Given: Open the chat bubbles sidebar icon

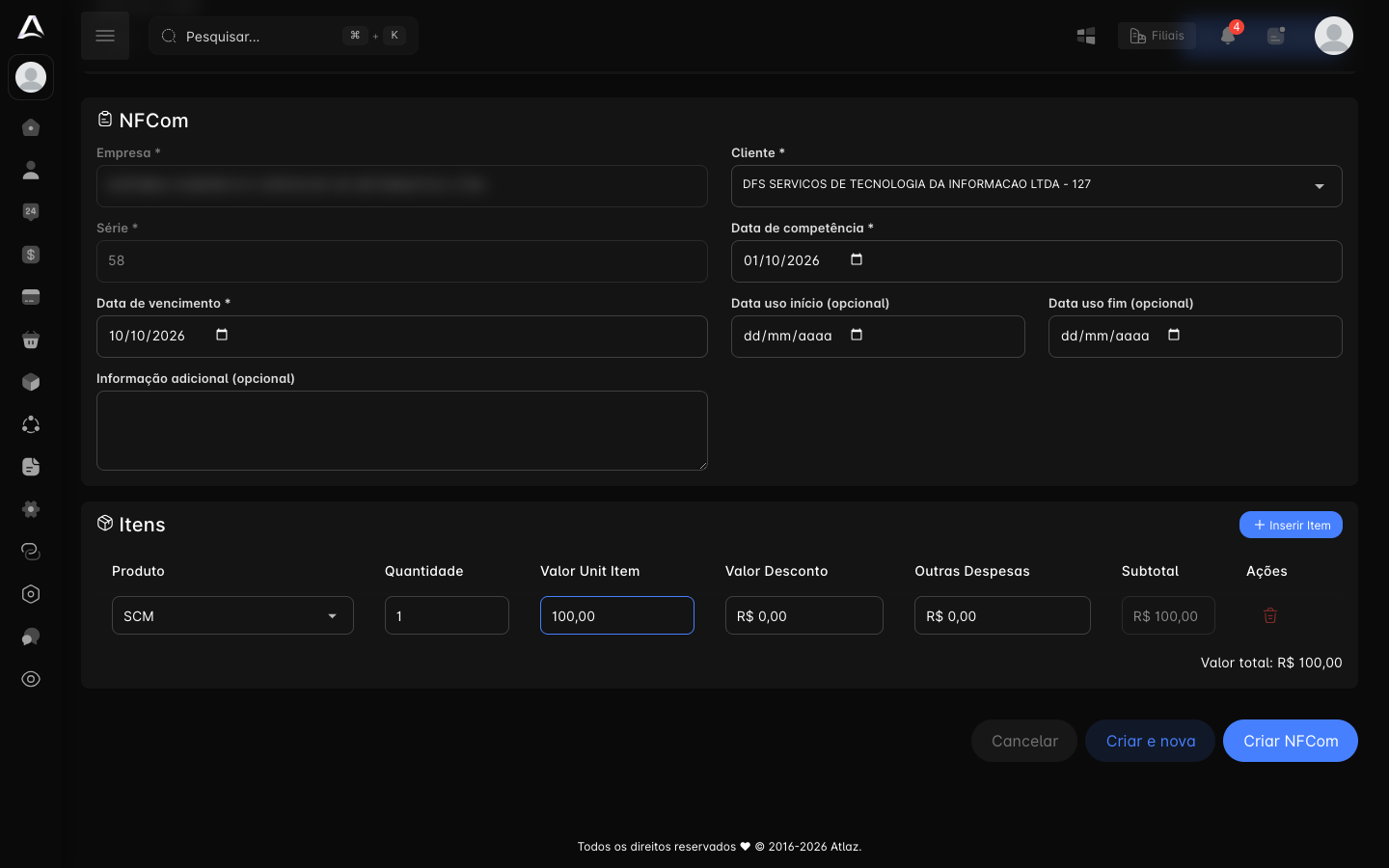Looking at the screenshot, I should 31,637.
